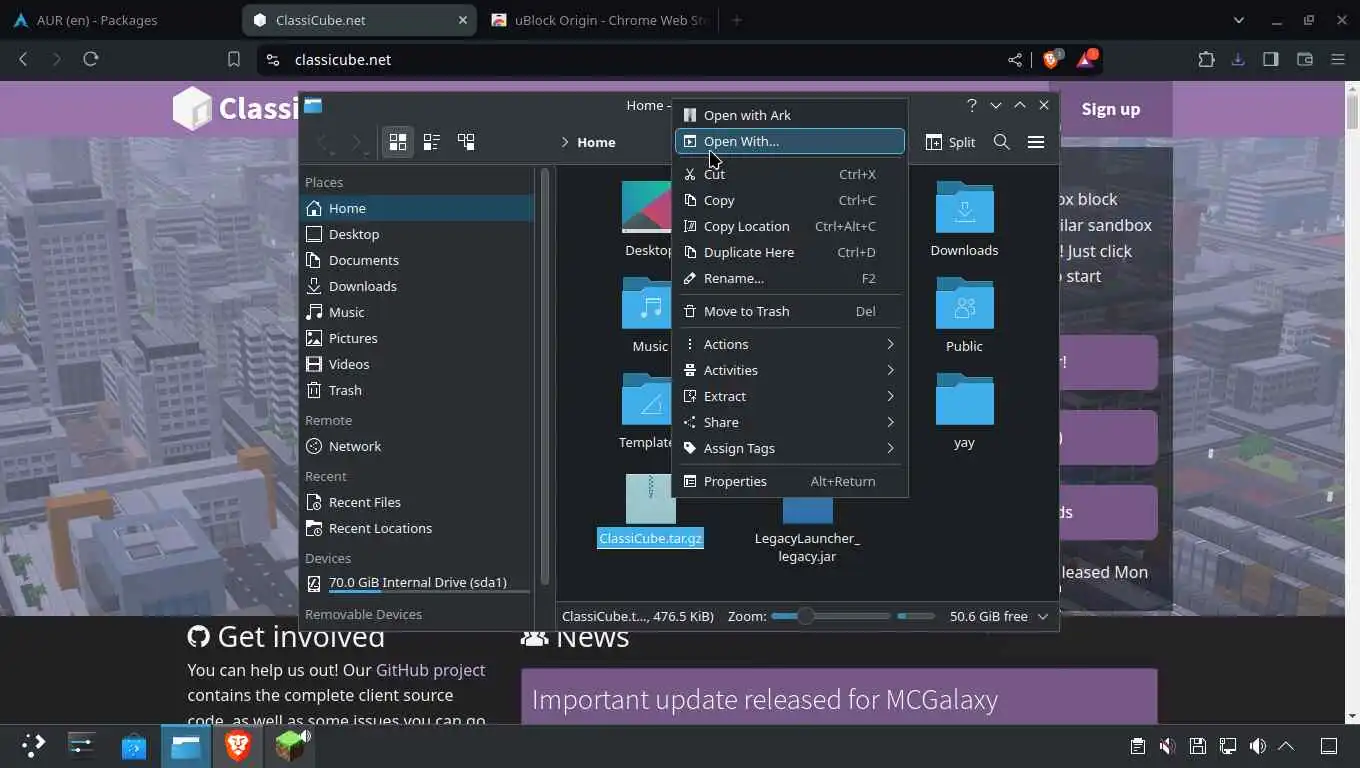The image size is (1360, 768).
Task: Open Properties from the context menu
Action: click(x=790, y=481)
